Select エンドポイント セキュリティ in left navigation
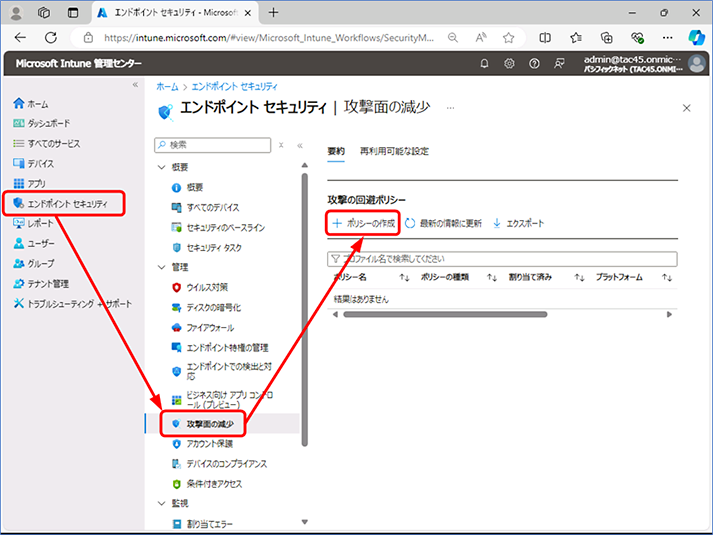This screenshot has height=535, width=713. pos(61,204)
